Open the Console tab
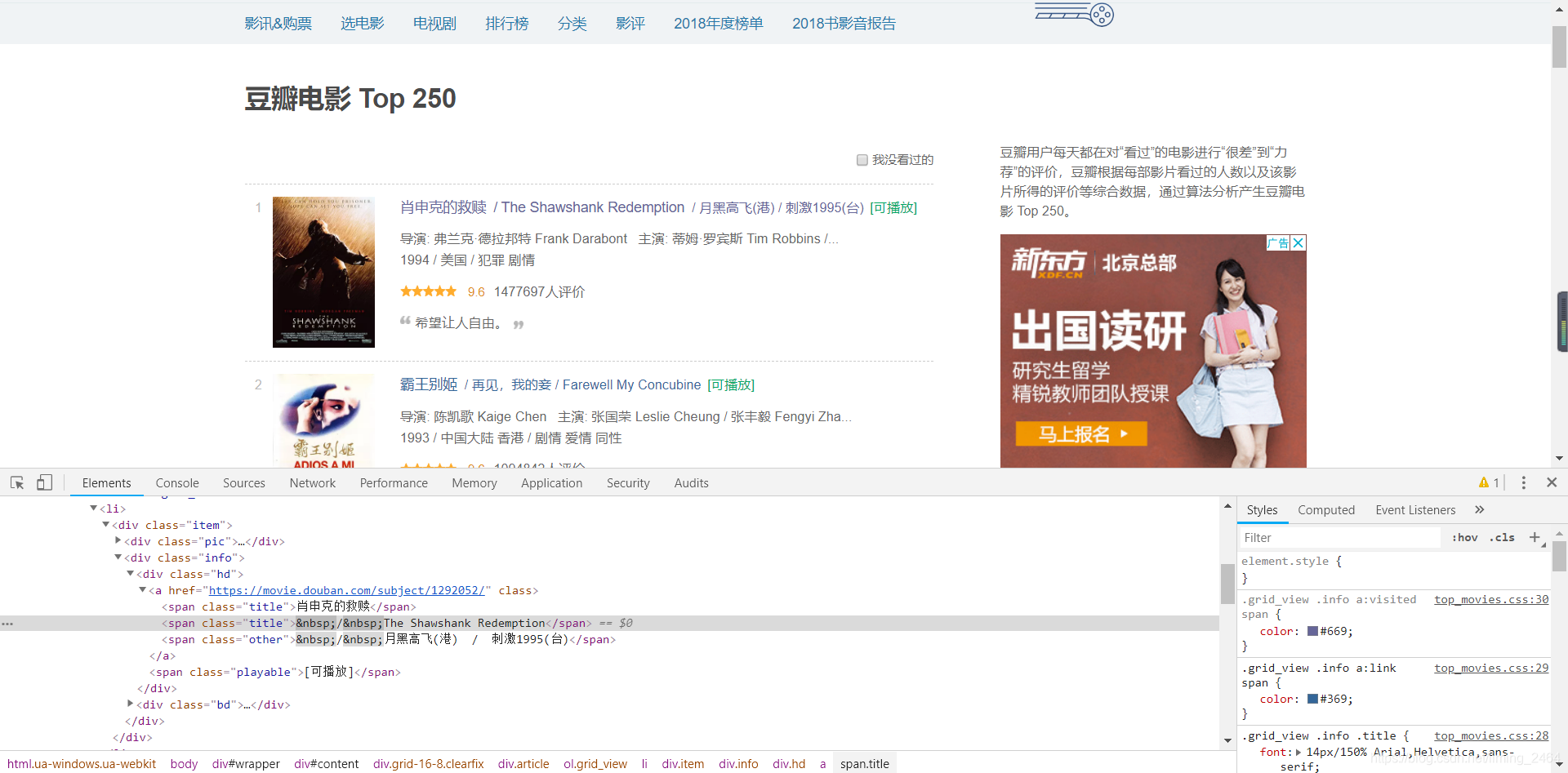Viewport: 1568px width, 773px height. pyautogui.click(x=177, y=482)
